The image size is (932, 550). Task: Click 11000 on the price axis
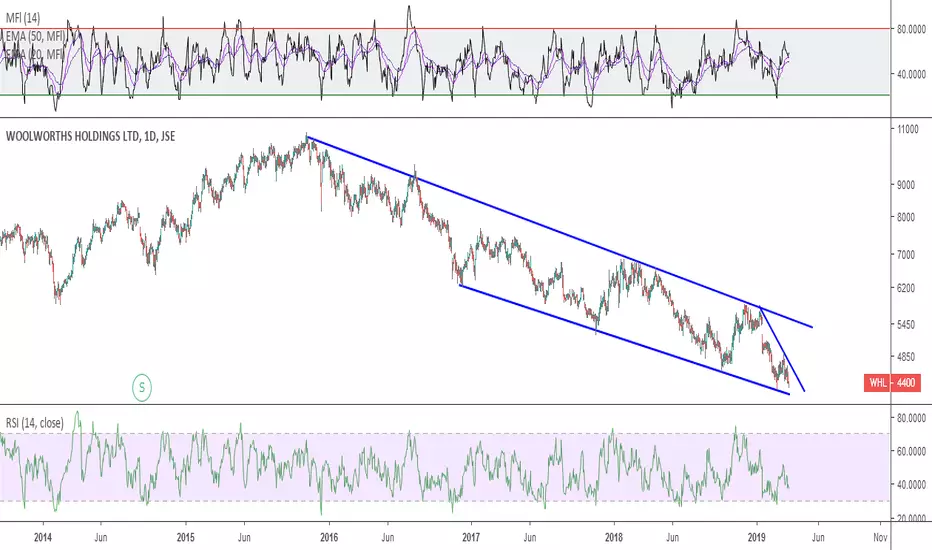coord(908,129)
